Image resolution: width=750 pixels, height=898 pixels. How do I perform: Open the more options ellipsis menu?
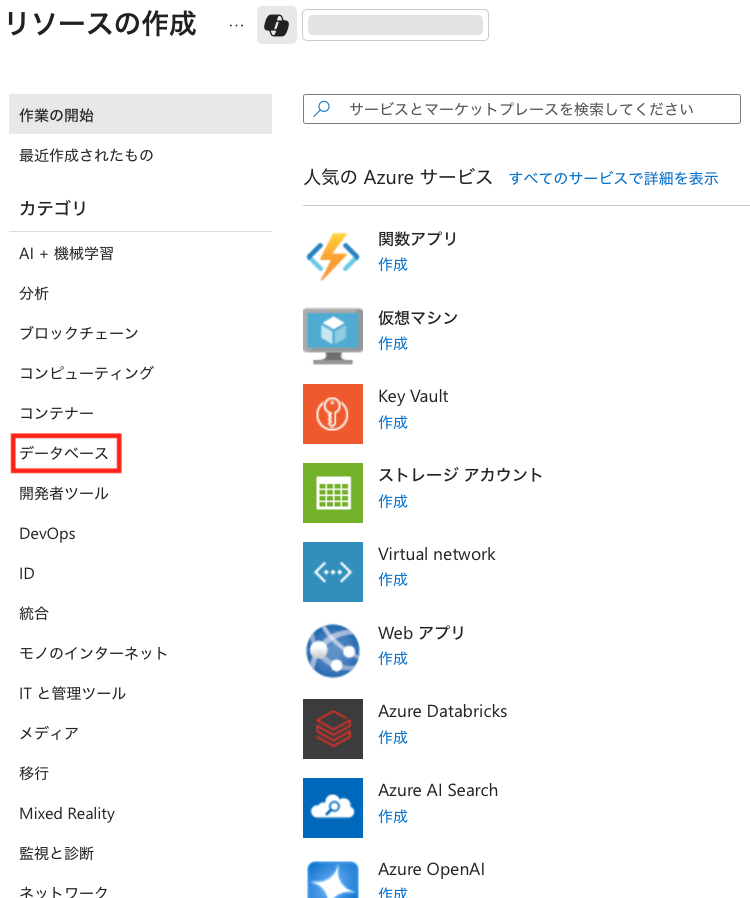pyautogui.click(x=236, y=25)
